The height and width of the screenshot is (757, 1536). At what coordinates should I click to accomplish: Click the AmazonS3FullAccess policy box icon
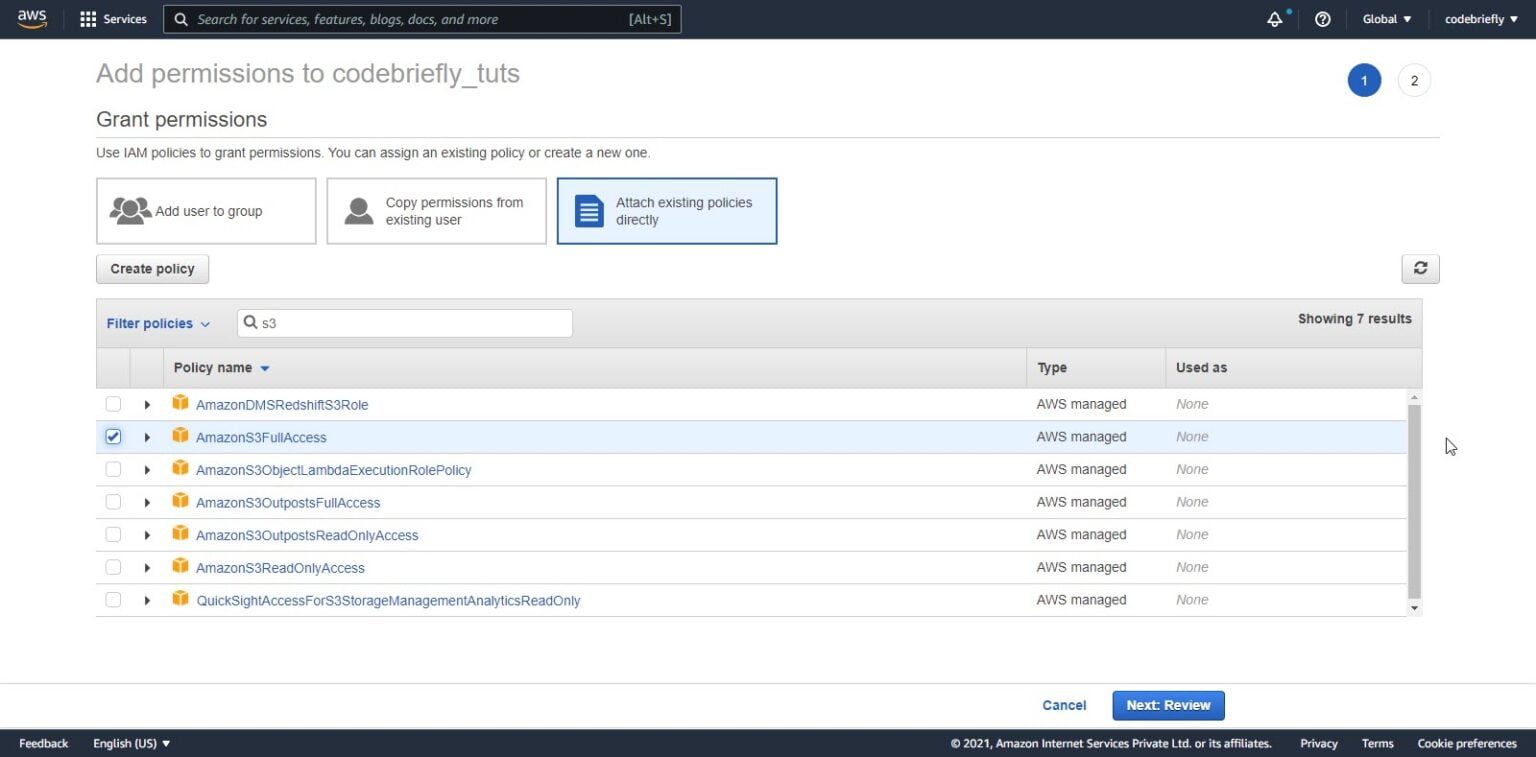tap(181, 437)
